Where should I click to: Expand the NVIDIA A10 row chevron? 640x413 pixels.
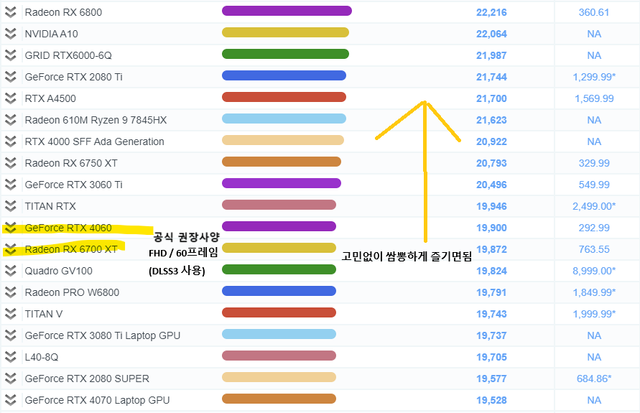[x=10, y=33]
